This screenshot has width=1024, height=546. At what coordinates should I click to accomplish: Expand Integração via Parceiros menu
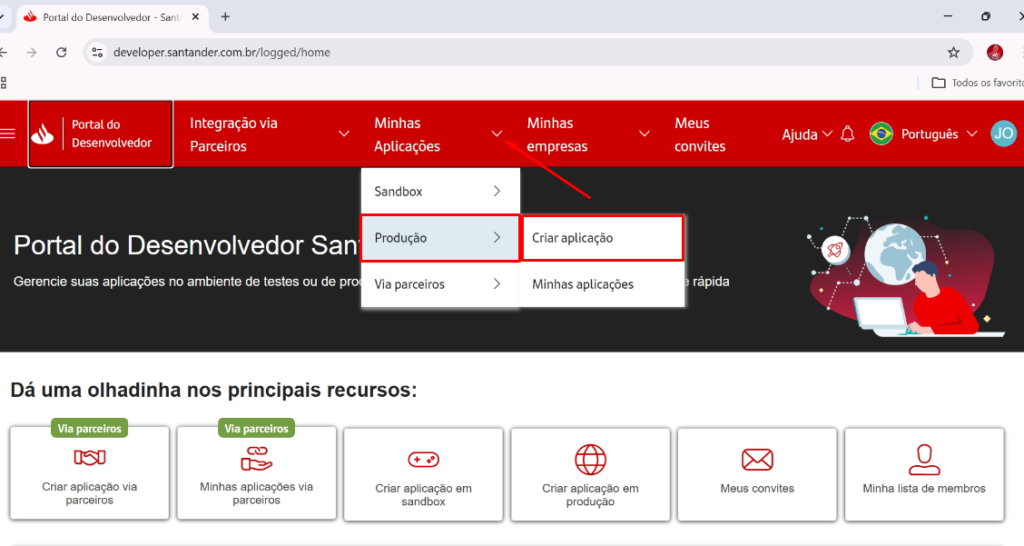pos(270,134)
